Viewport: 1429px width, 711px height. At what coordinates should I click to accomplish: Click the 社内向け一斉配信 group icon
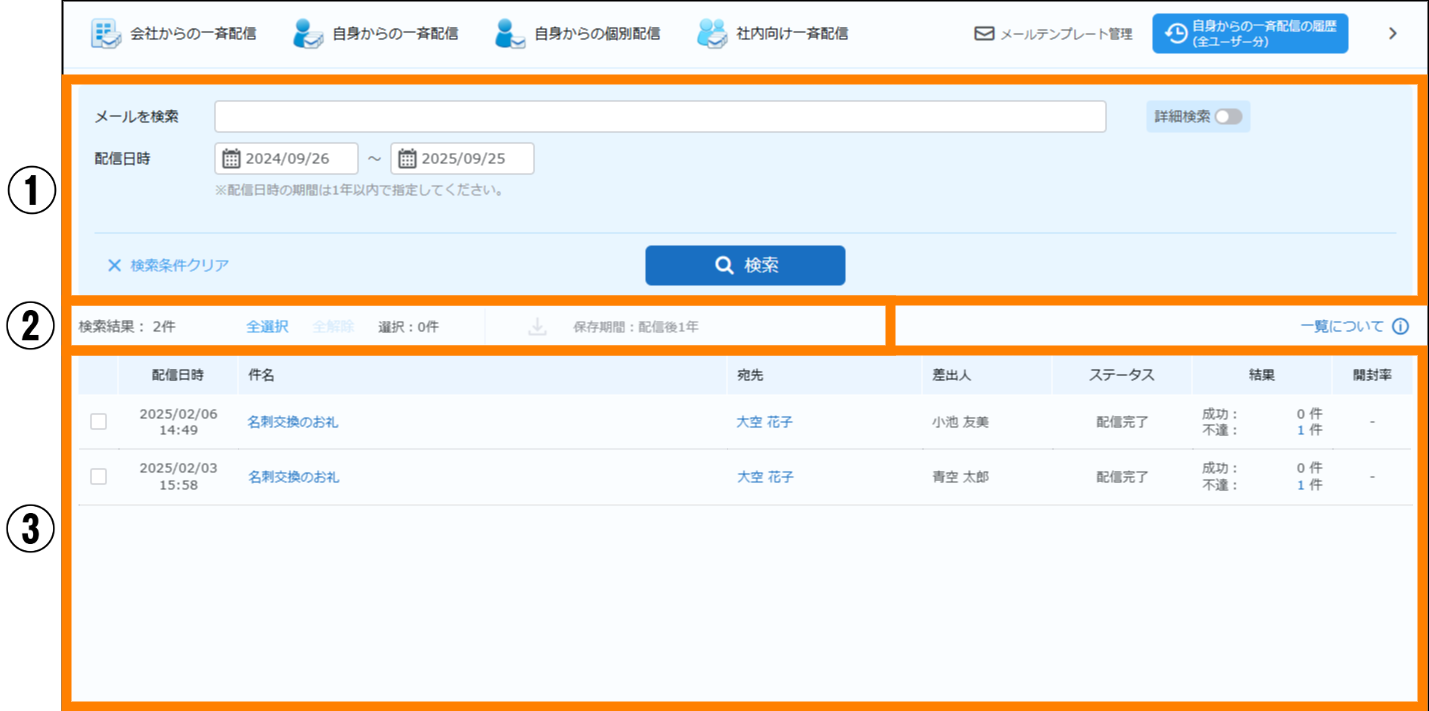712,33
